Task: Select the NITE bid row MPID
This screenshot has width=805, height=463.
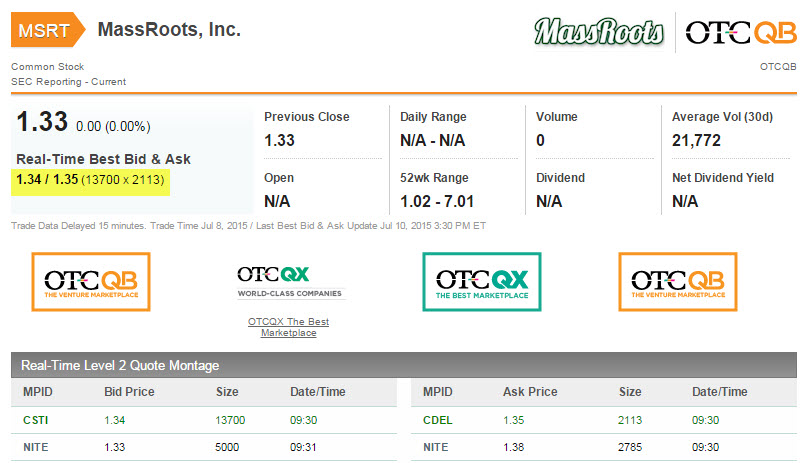Action: pos(35,447)
